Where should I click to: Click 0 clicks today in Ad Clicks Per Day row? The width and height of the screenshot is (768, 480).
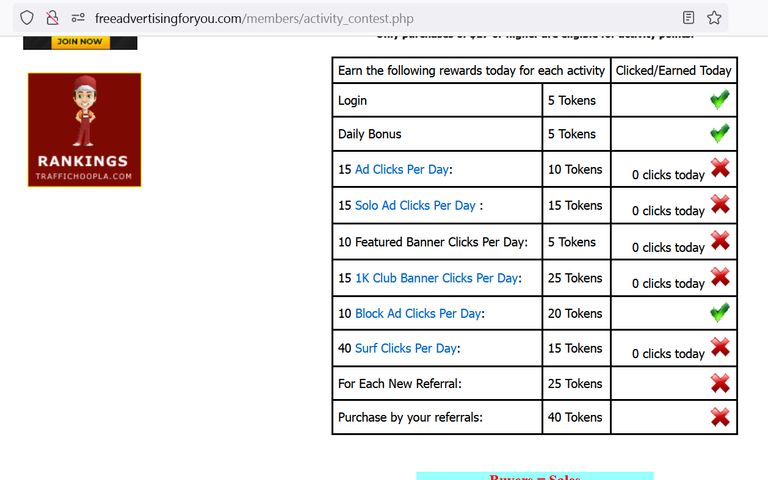(668, 175)
